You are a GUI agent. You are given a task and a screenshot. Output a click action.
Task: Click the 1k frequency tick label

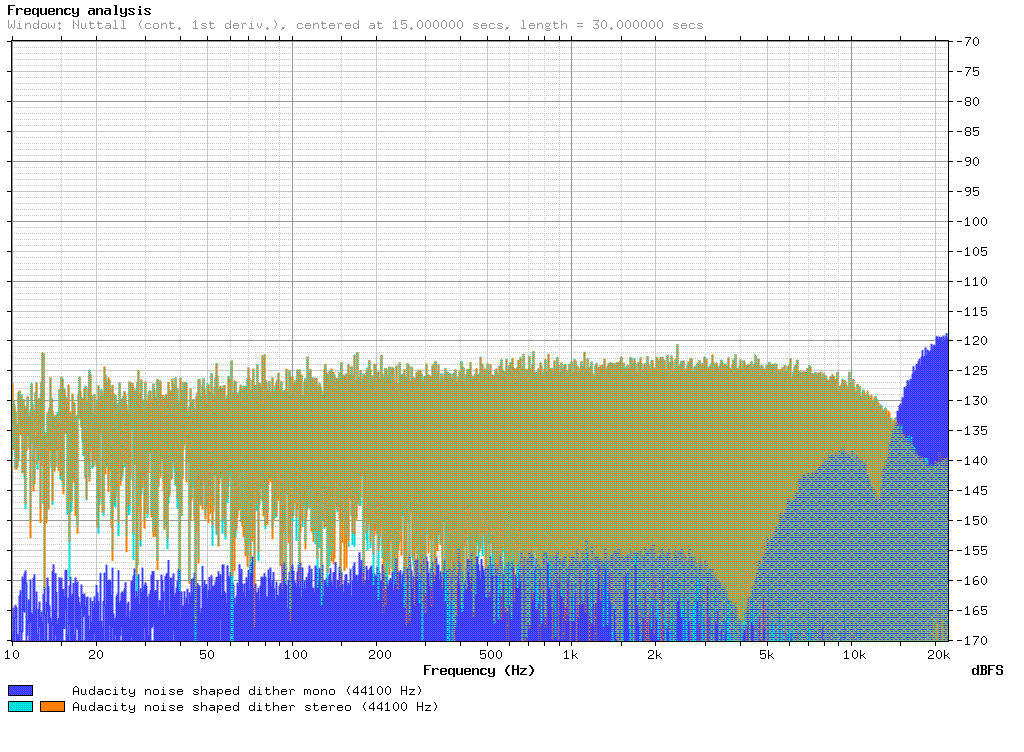pos(569,654)
